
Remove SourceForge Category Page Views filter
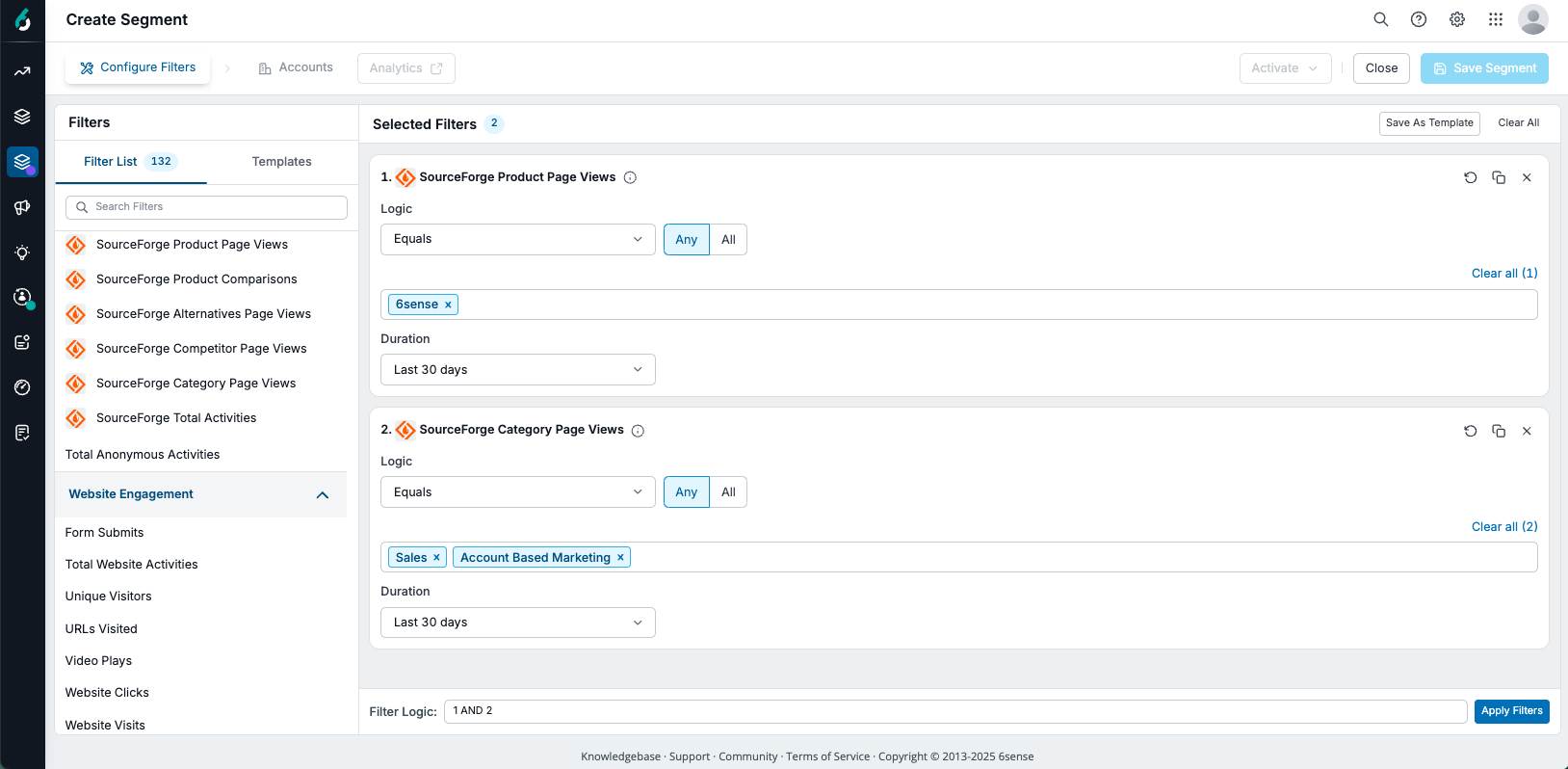(1527, 431)
